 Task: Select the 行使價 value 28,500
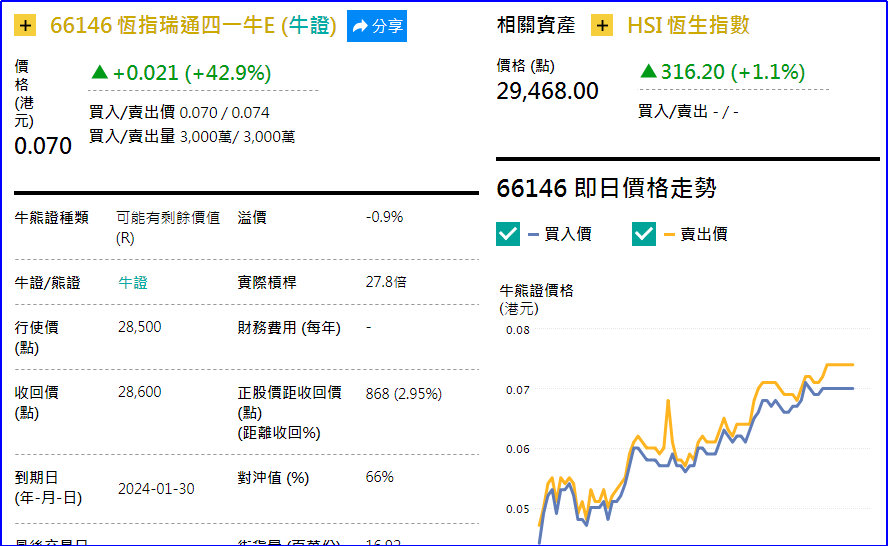pyautogui.click(x=139, y=327)
